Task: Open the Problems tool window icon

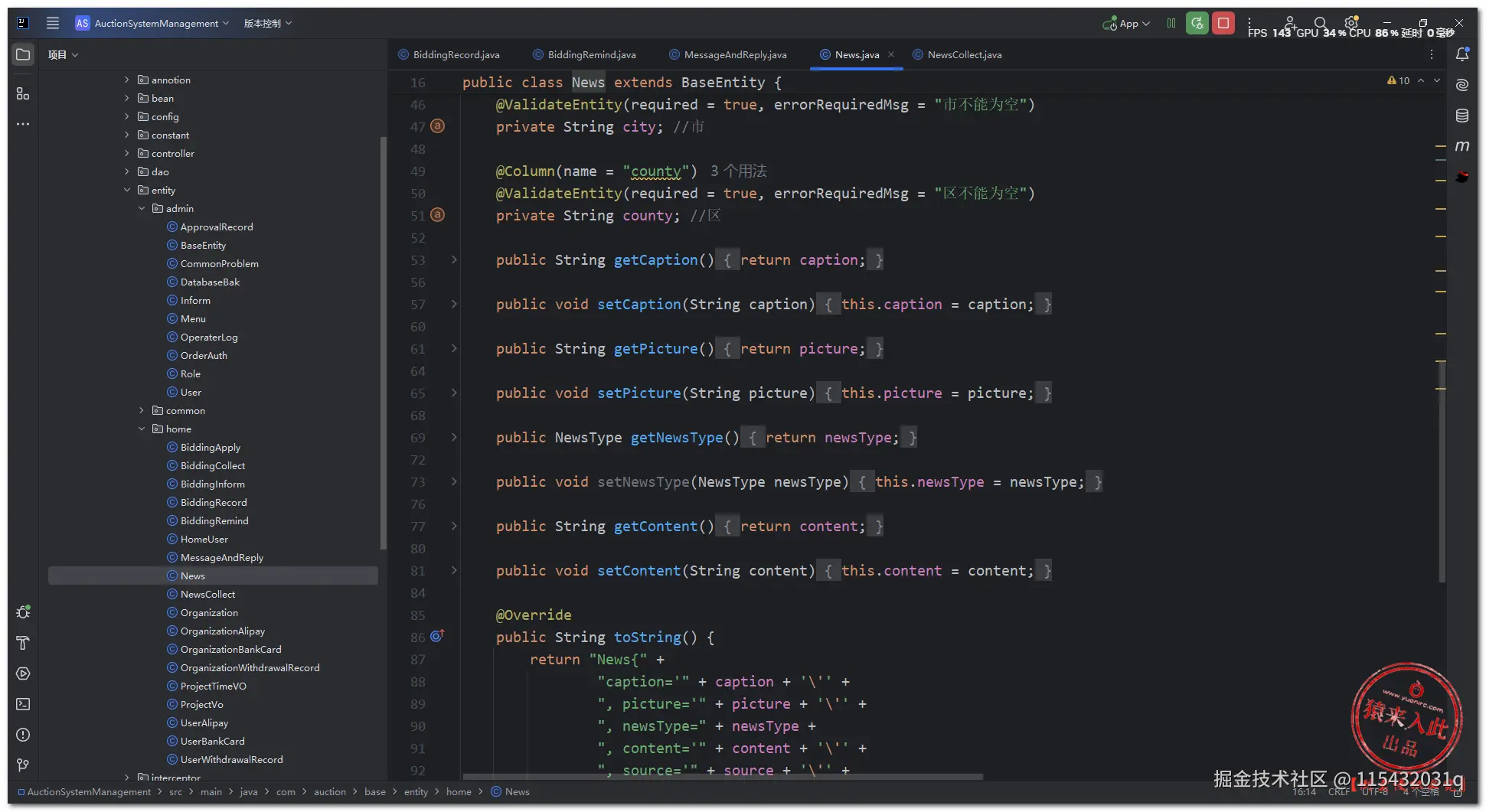Action: [x=23, y=735]
